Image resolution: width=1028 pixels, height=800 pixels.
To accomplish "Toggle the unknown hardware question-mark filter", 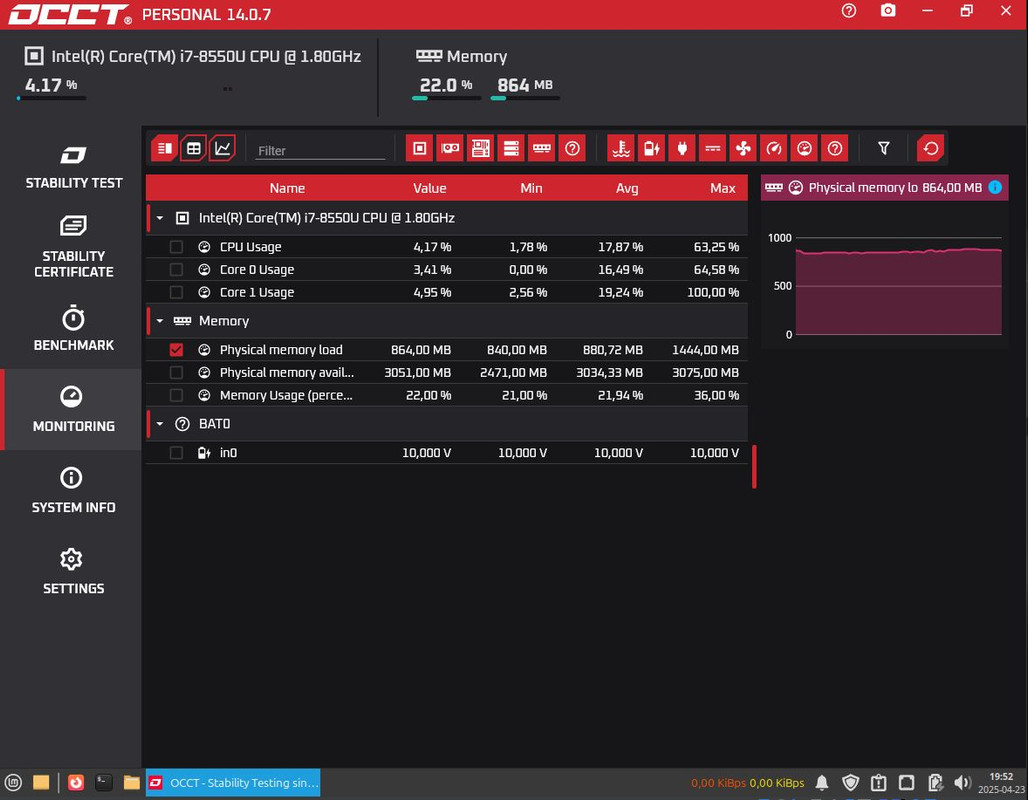I will (x=572, y=148).
